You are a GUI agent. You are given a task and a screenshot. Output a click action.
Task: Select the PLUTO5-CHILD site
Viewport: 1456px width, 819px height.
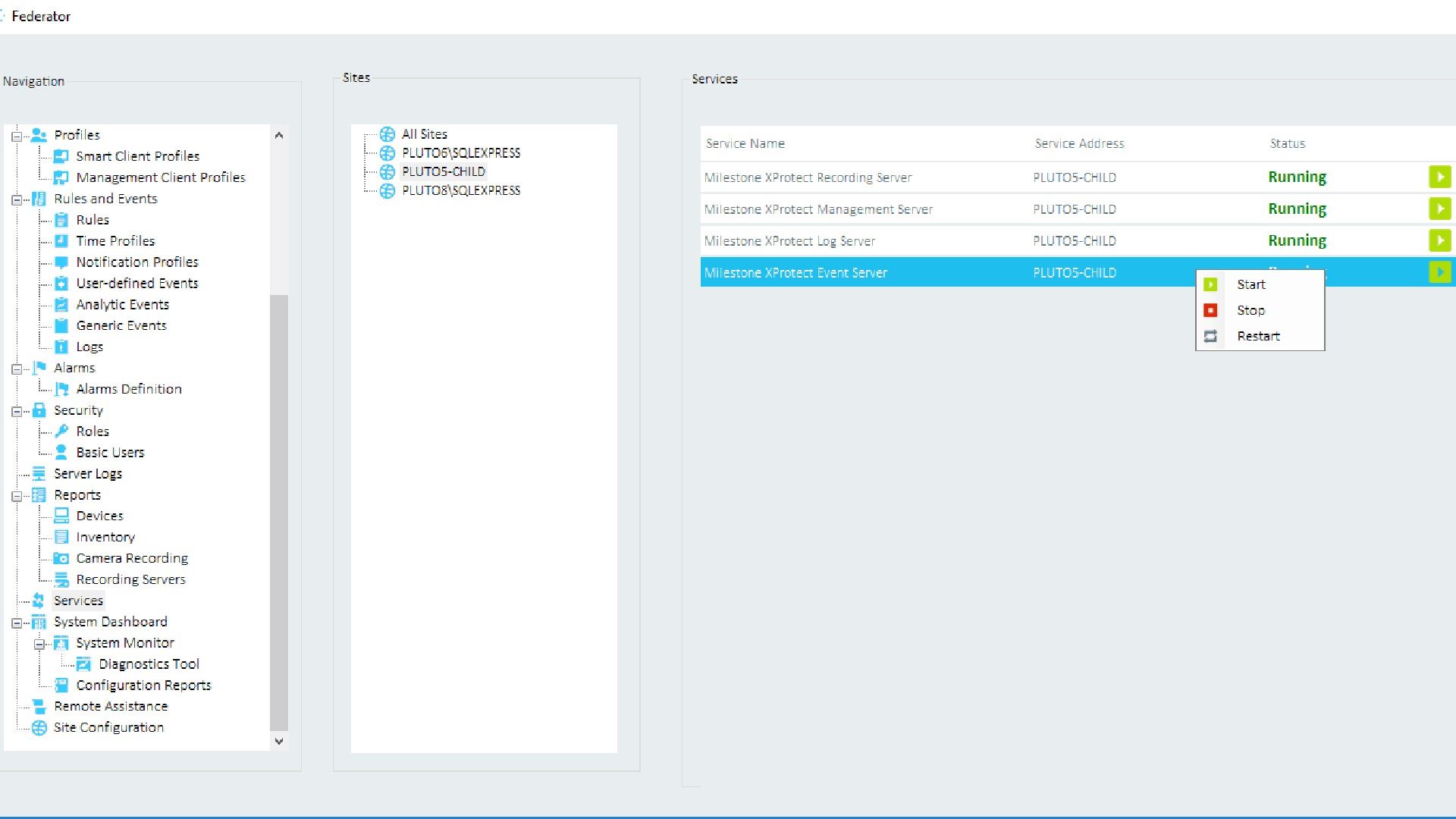click(444, 171)
